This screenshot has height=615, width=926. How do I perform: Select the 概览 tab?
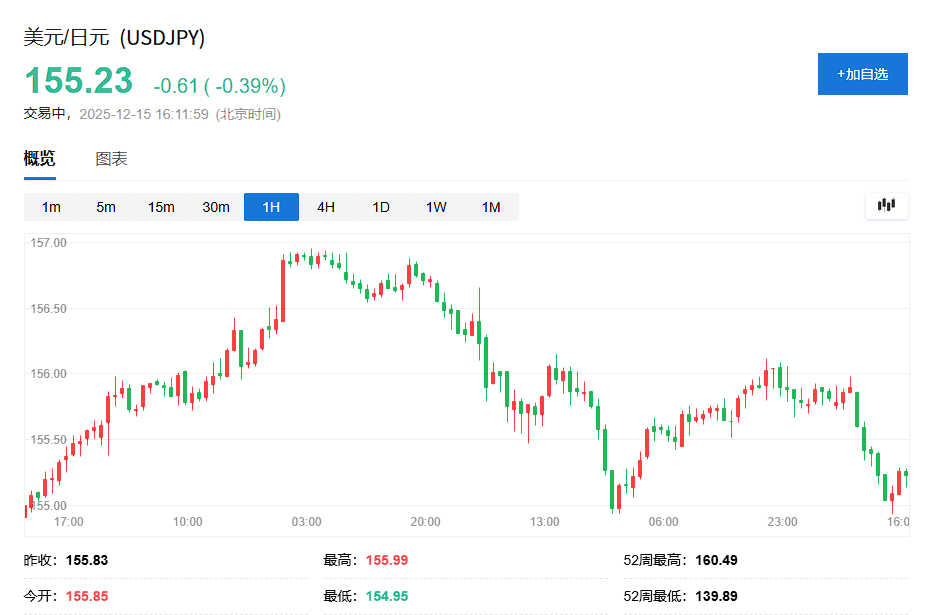click(x=40, y=158)
